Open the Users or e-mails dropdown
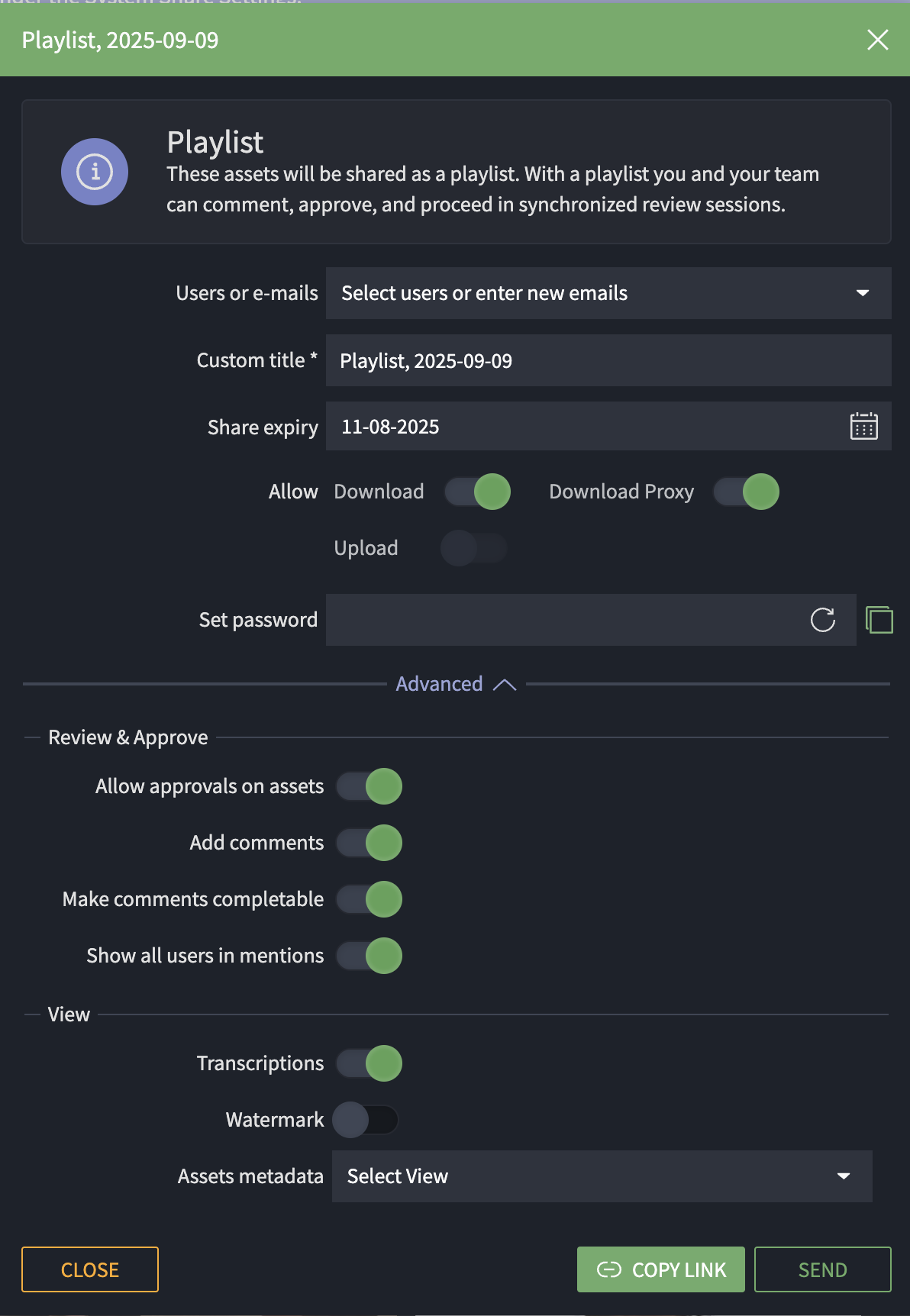 (x=608, y=293)
